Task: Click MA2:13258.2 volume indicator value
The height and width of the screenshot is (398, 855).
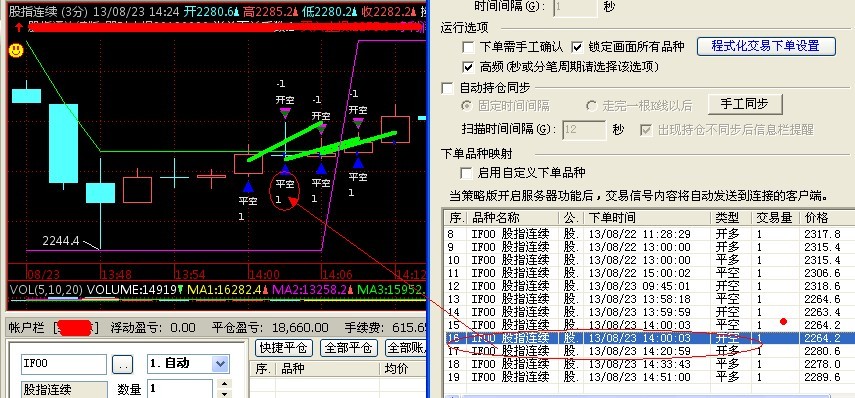Action: [309, 290]
